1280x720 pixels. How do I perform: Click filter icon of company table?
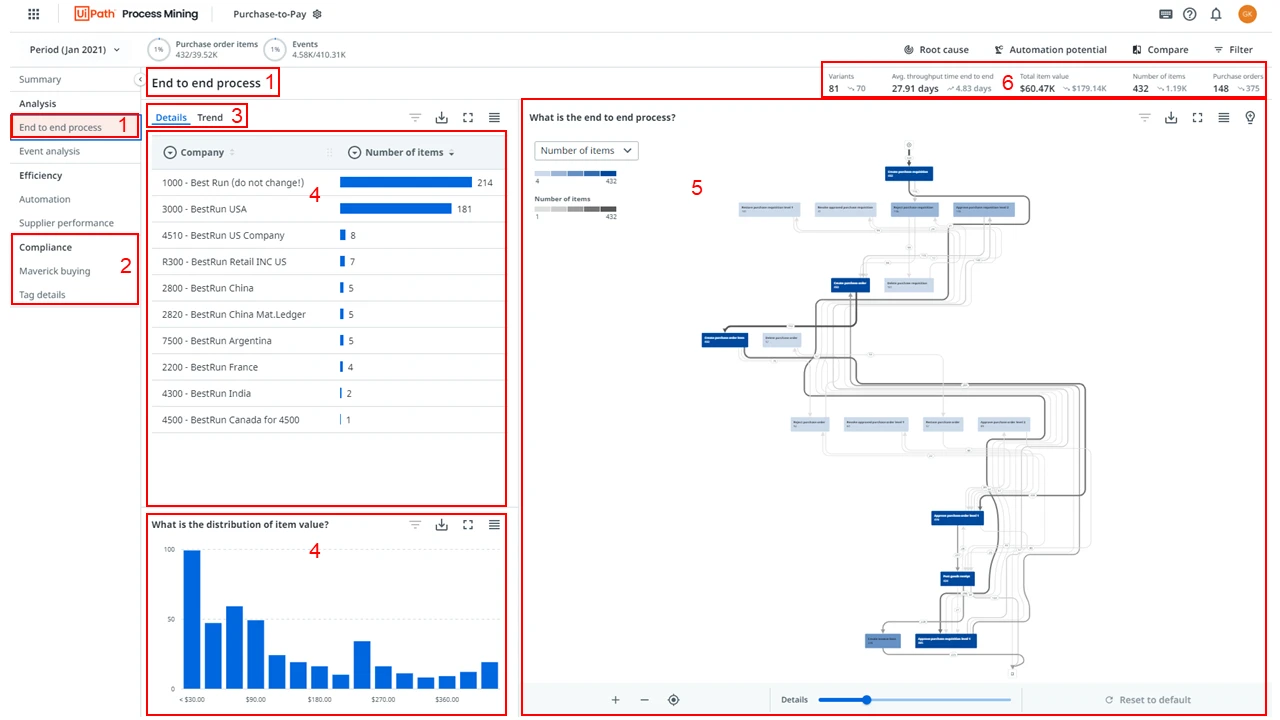(415, 117)
